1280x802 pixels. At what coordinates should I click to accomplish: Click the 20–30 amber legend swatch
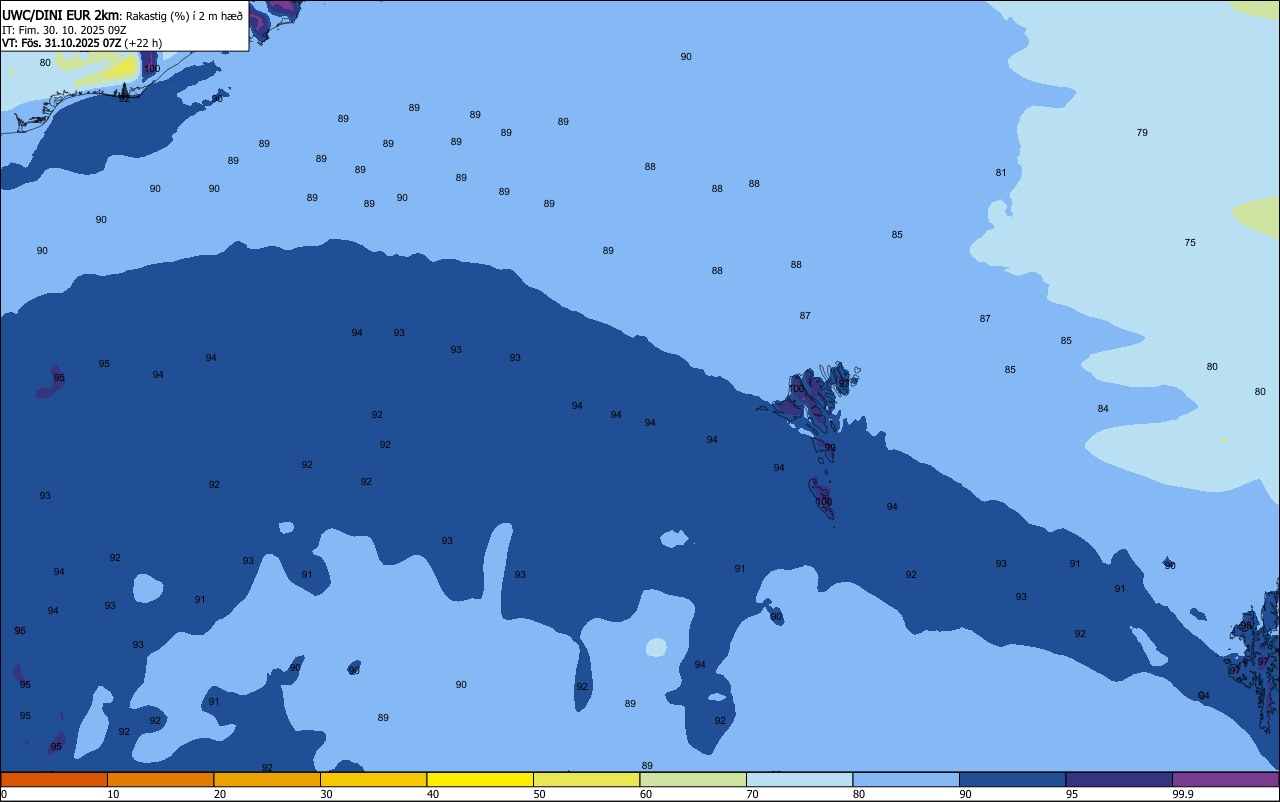tap(267, 779)
